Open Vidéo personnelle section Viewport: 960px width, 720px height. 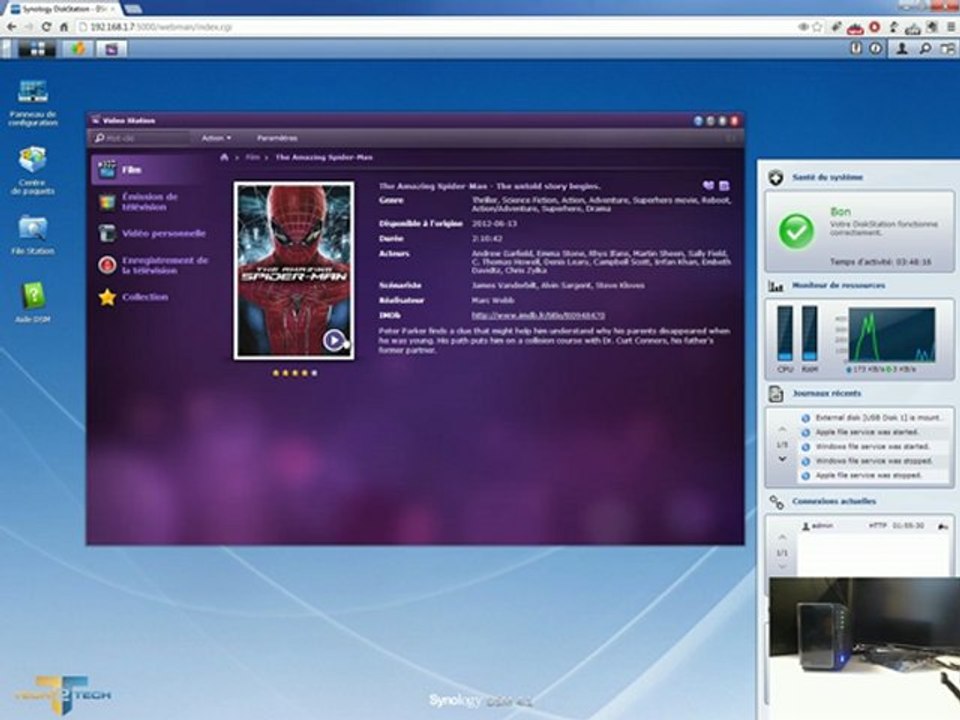[x=163, y=233]
